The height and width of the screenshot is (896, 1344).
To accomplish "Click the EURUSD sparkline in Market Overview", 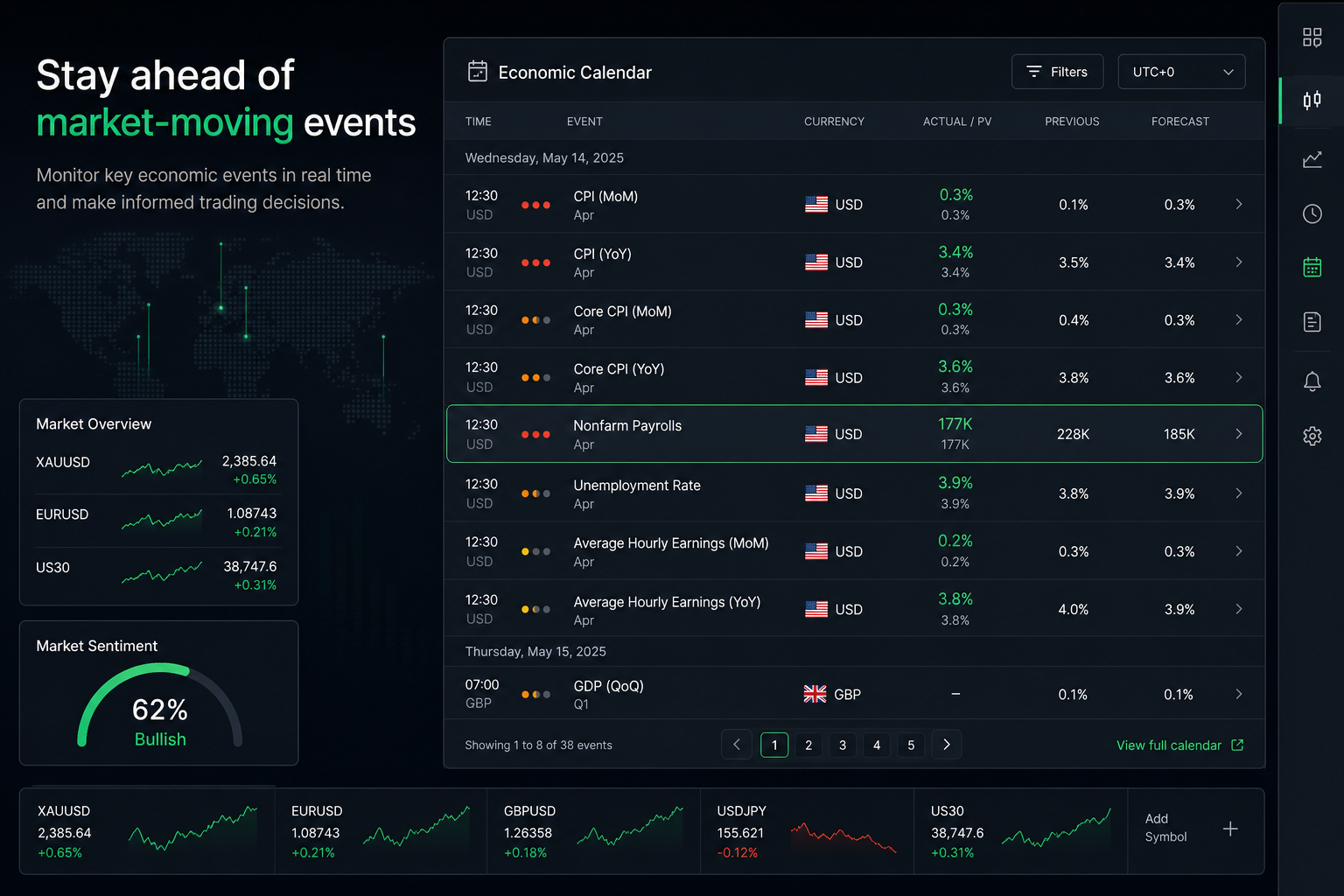I will pos(162,521).
